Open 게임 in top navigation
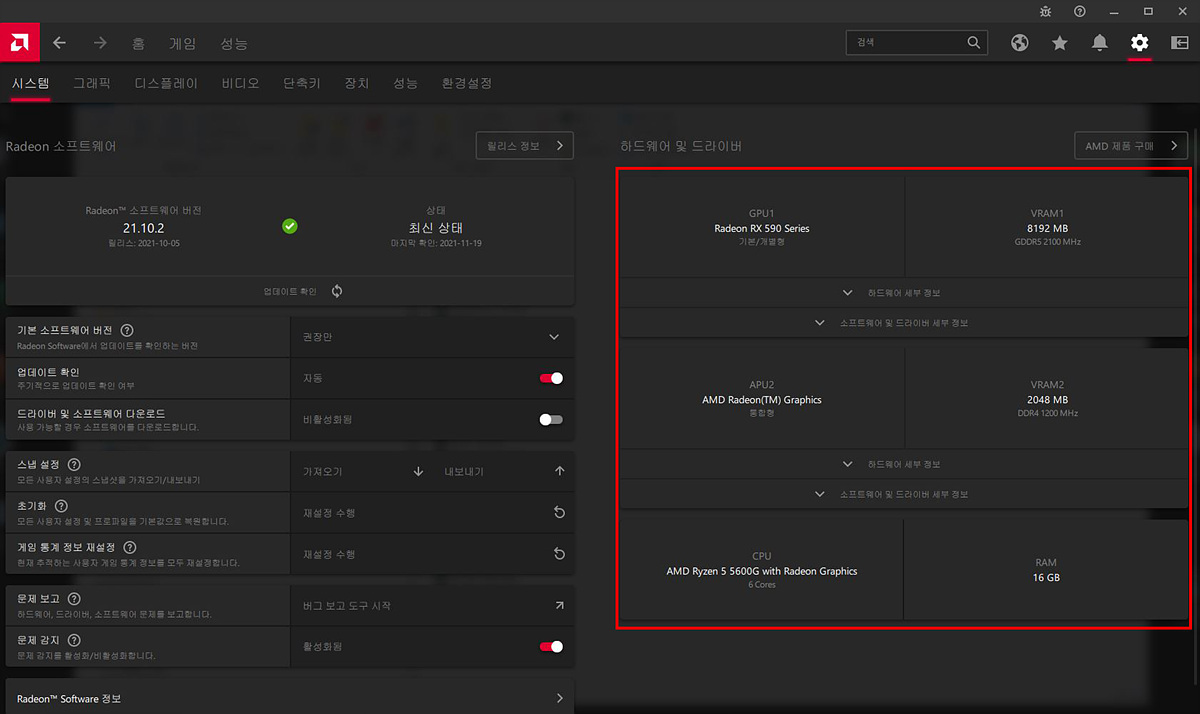Image resolution: width=1200 pixels, height=714 pixels. coord(183,44)
